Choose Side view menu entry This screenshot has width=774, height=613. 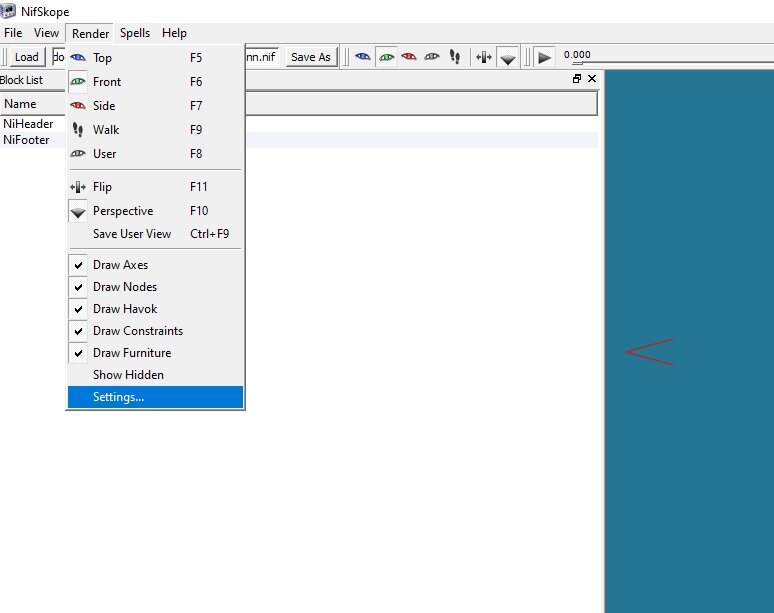(155, 106)
